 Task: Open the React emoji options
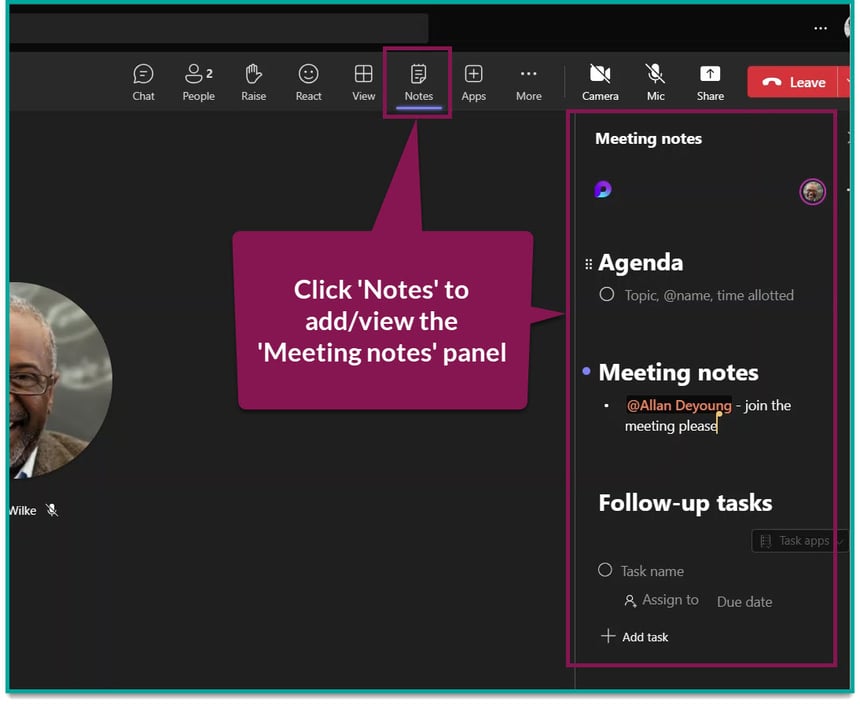(308, 82)
